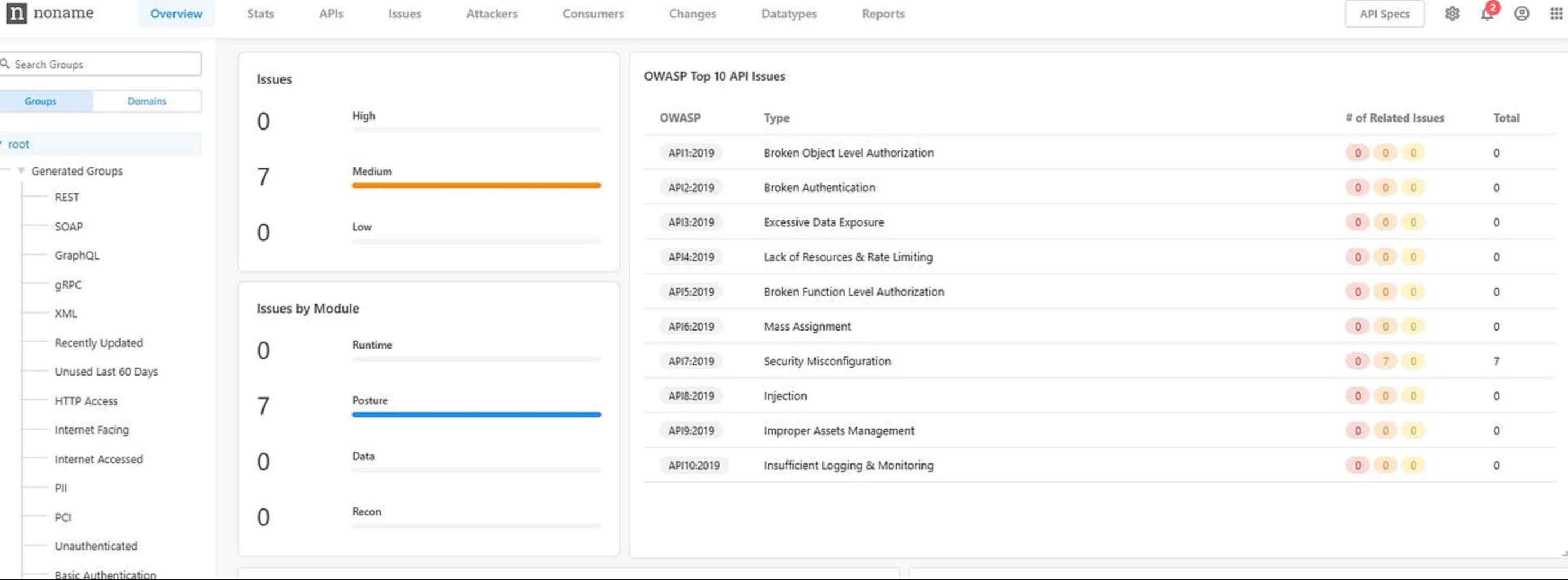The height and width of the screenshot is (580, 1568).
Task: Collapse the Generated Groups tree
Action: coord(21,171)
